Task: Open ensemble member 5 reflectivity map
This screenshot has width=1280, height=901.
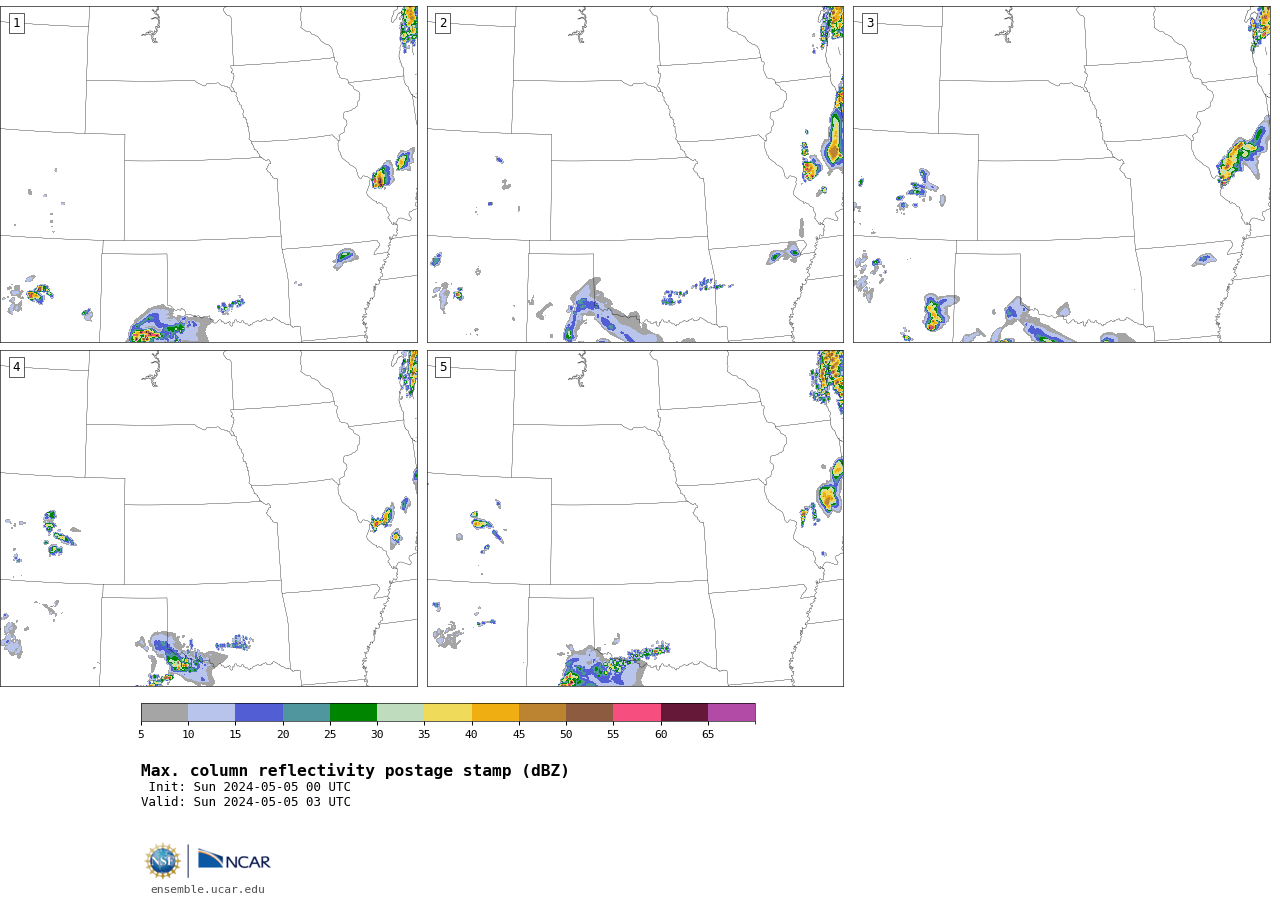Action: pos(635,518)
